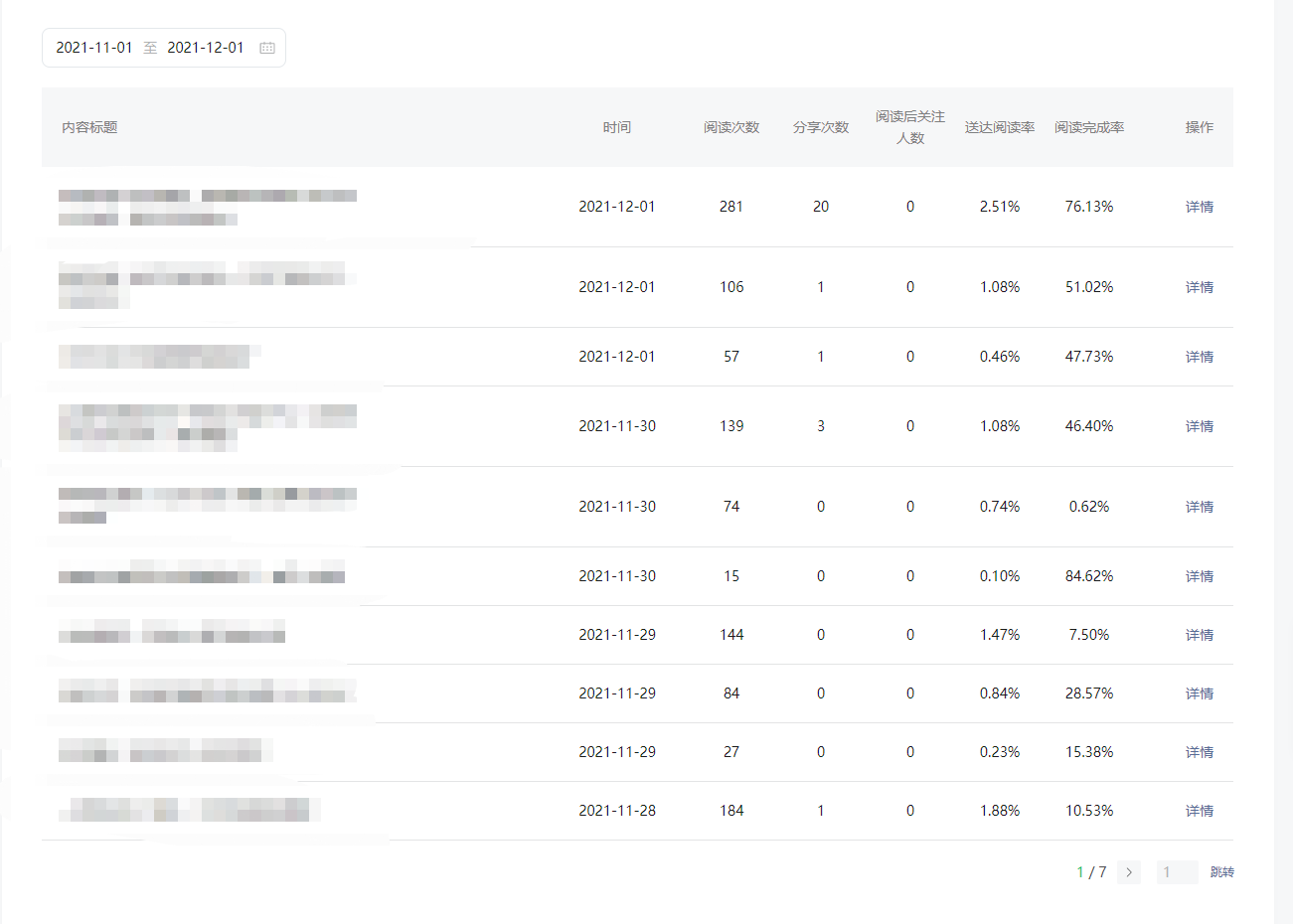Click the 操作 column header
This screenshot has width=1293, height=924.
point(1200,127)
